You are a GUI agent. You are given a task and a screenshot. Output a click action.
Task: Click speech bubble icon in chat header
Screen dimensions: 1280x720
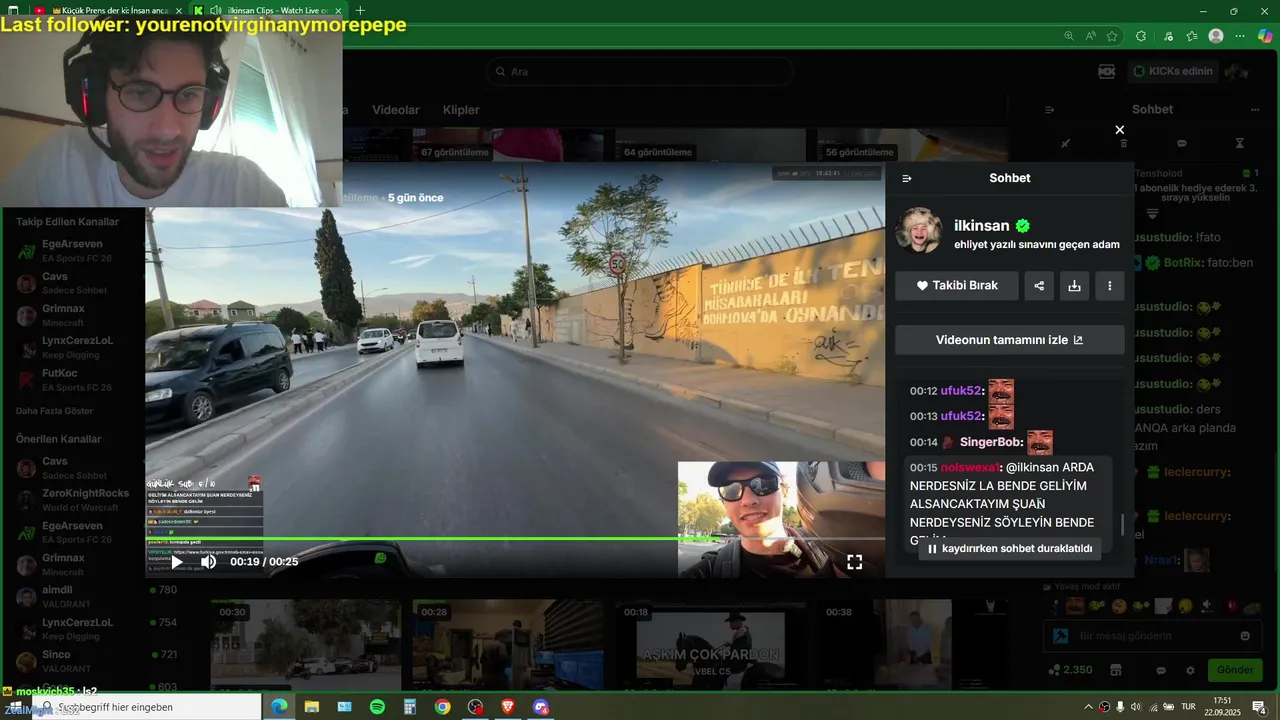pos(1182,144)
